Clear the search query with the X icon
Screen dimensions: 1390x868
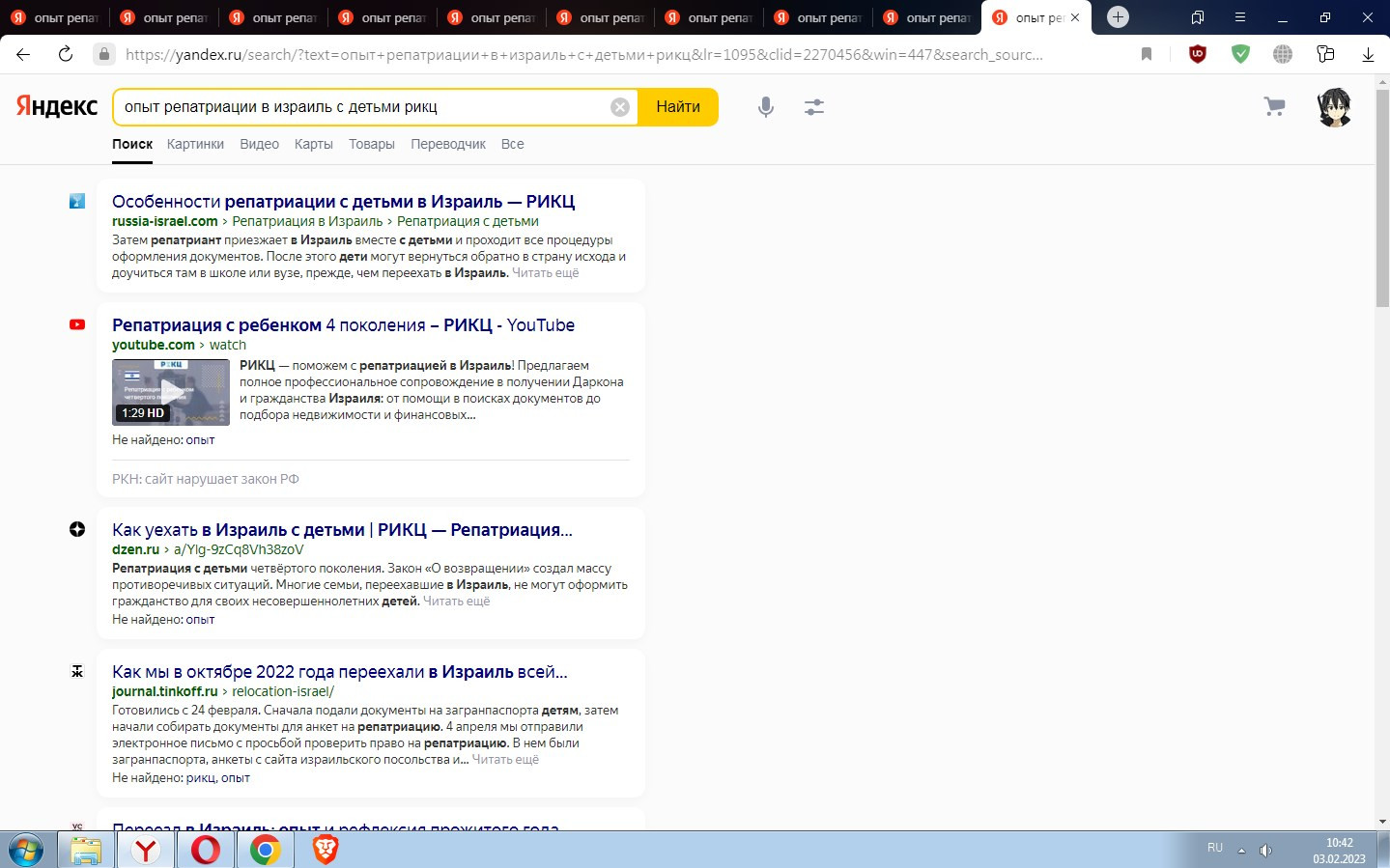click(620, 107)
